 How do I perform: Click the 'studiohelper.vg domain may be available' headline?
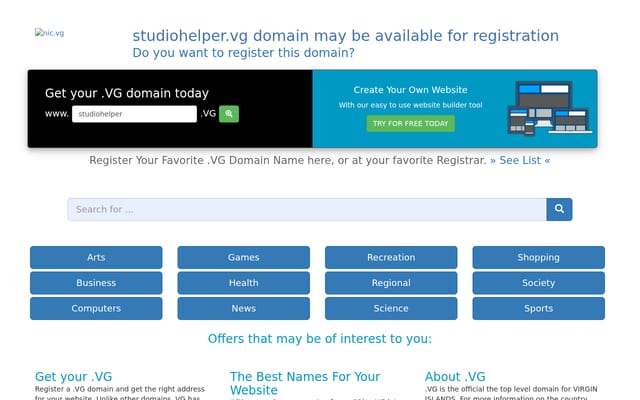(x=345, y=36)
